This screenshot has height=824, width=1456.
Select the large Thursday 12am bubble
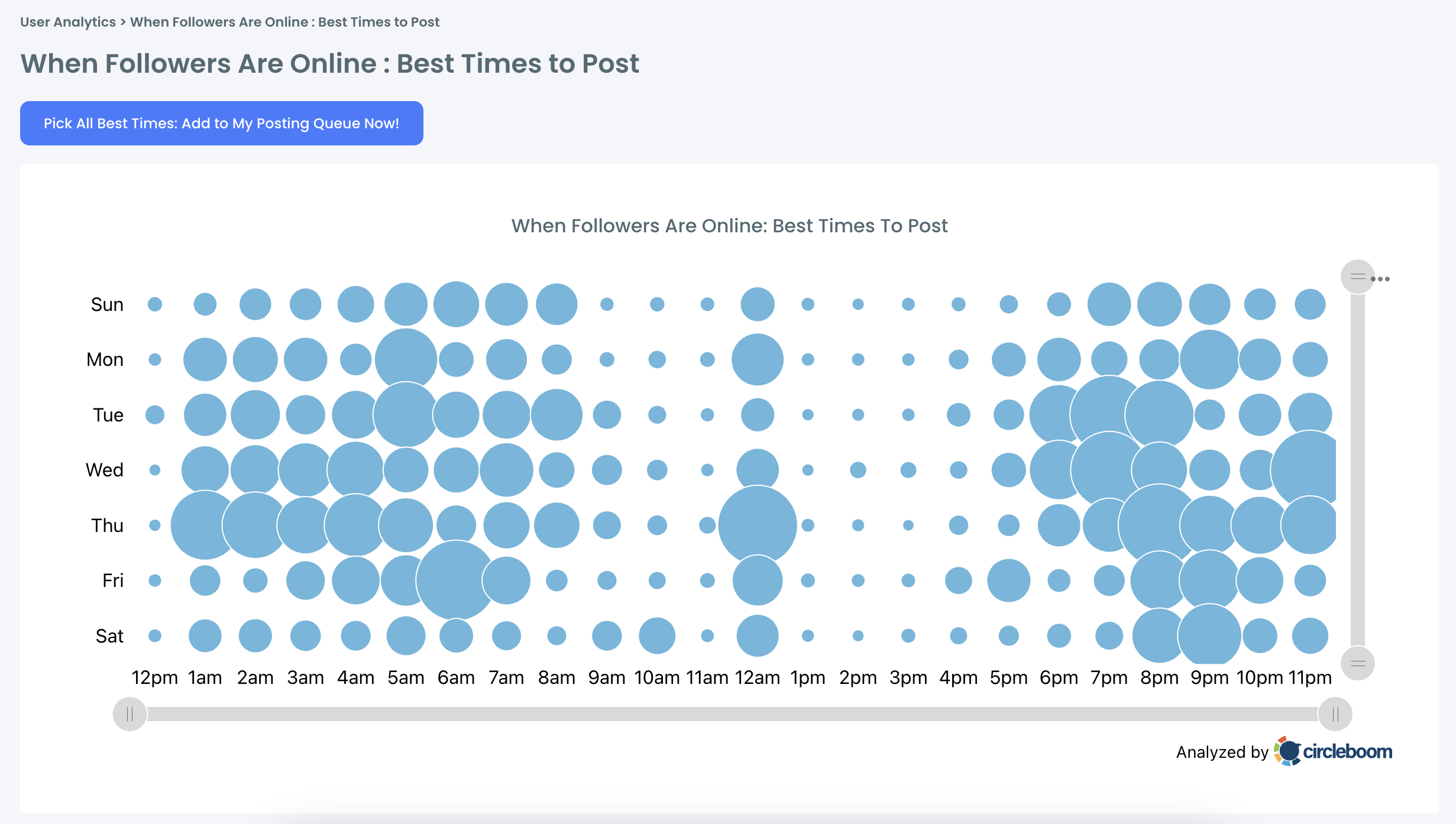757,525
